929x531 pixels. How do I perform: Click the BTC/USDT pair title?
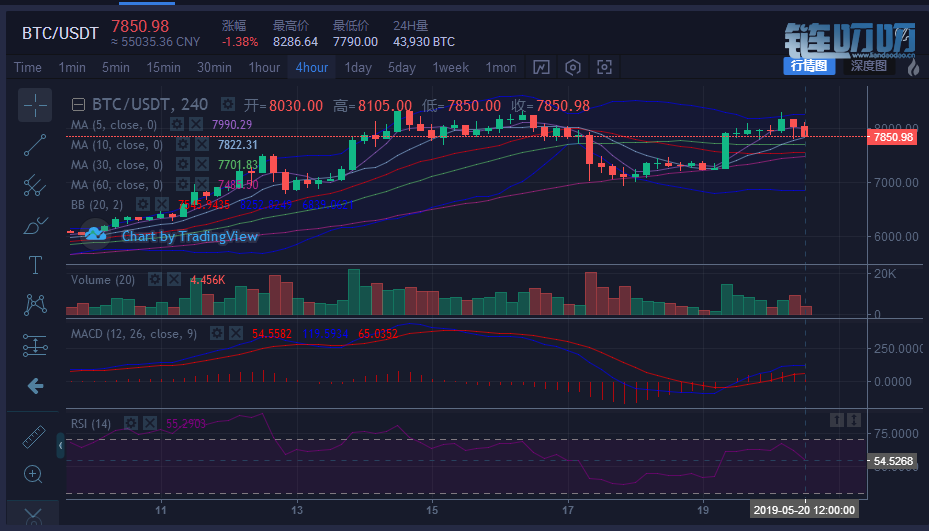tap(60, 33)
